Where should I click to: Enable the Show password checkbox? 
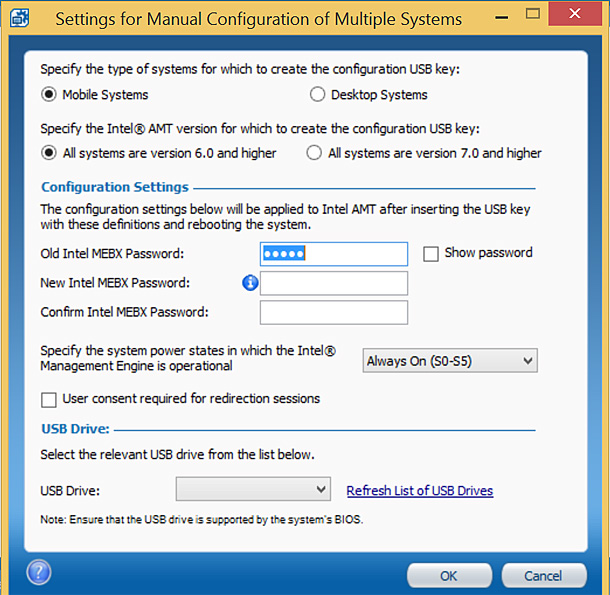(431, 254)
